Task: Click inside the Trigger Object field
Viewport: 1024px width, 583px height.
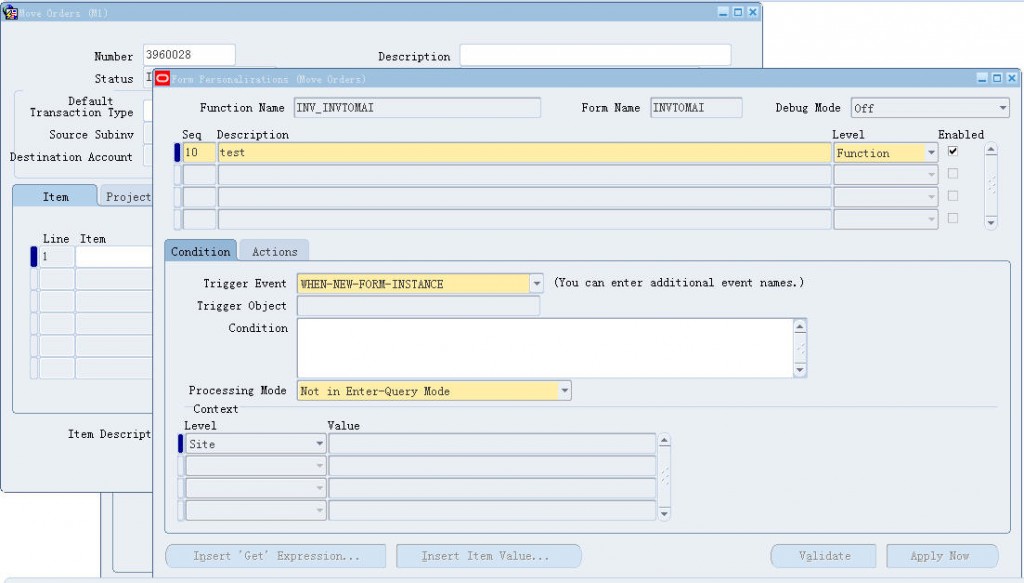Action: [x=418, y=306]
